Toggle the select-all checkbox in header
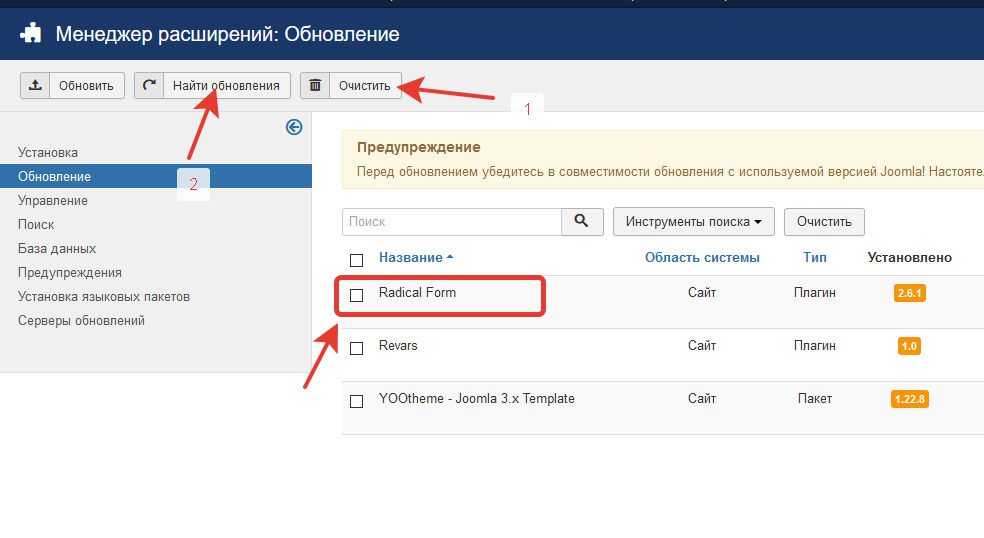Screen dimensions: 984x538 tap(356, 260)
